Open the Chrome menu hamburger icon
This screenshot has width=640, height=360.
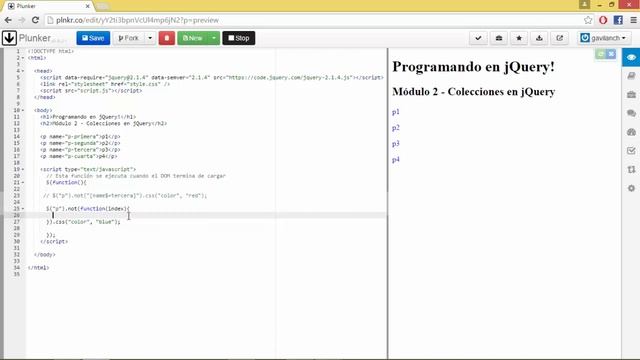633,20
